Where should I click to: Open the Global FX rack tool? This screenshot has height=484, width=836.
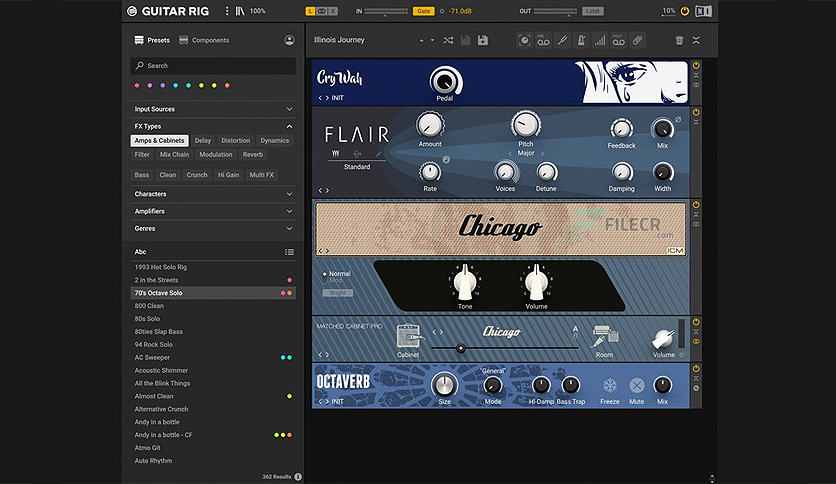coord(524,40)
